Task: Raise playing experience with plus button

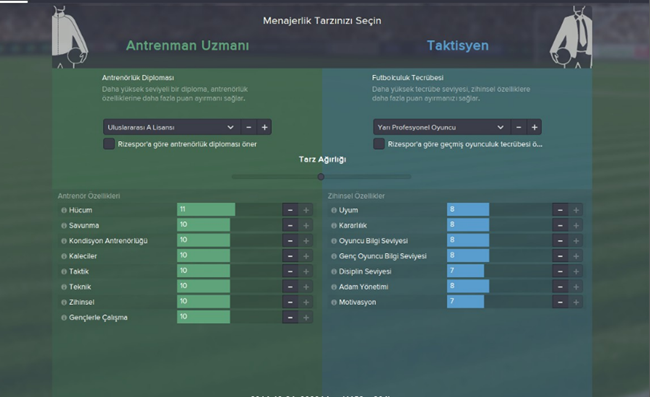Action: [x=534, y=127]
